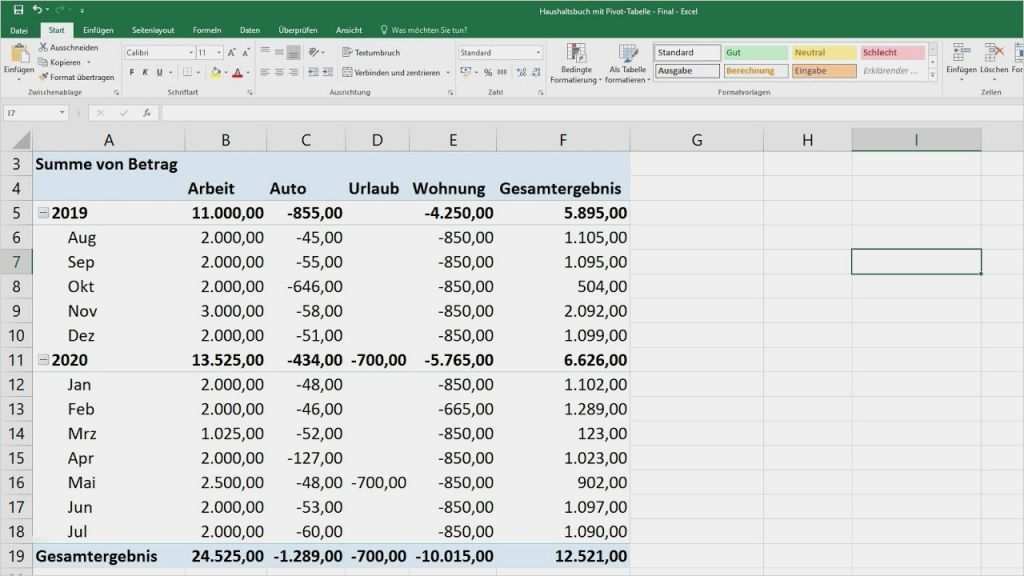Click the Löschen cells icon
Viewport: 1024px width, 576px height.
pyautogui.click(x=992, y=51)
